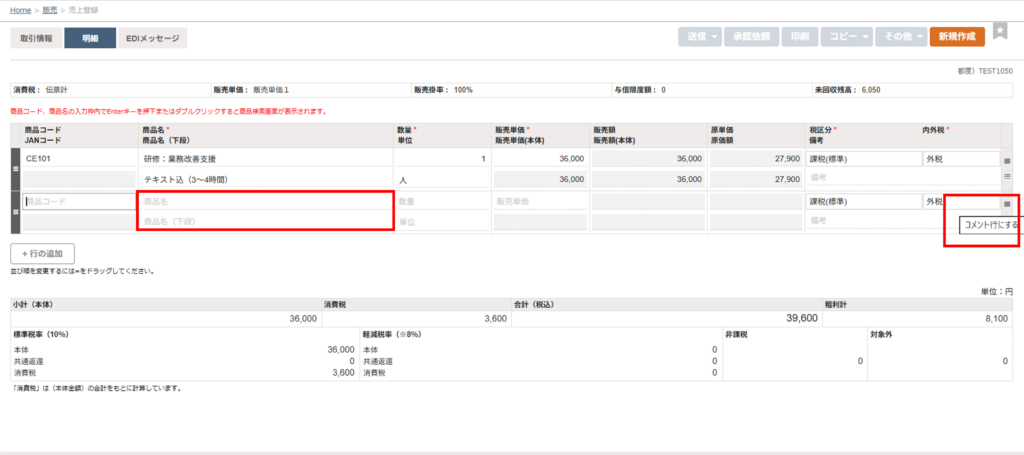Click the 数量 field in the empty row
The image size is (1024, 455).
(440, 202)
